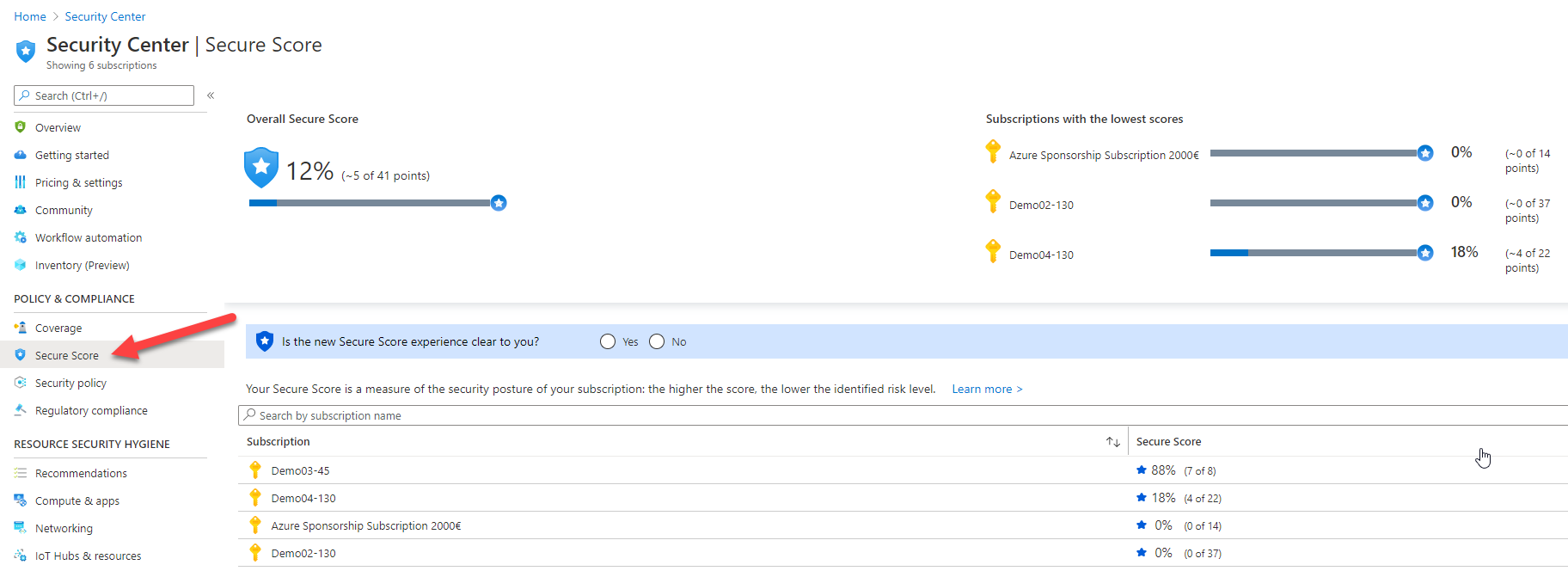This screenshot has height=571, width=1568.
Task: Click the Coverage icon in sidebar
Action: (x=21, y=328)
